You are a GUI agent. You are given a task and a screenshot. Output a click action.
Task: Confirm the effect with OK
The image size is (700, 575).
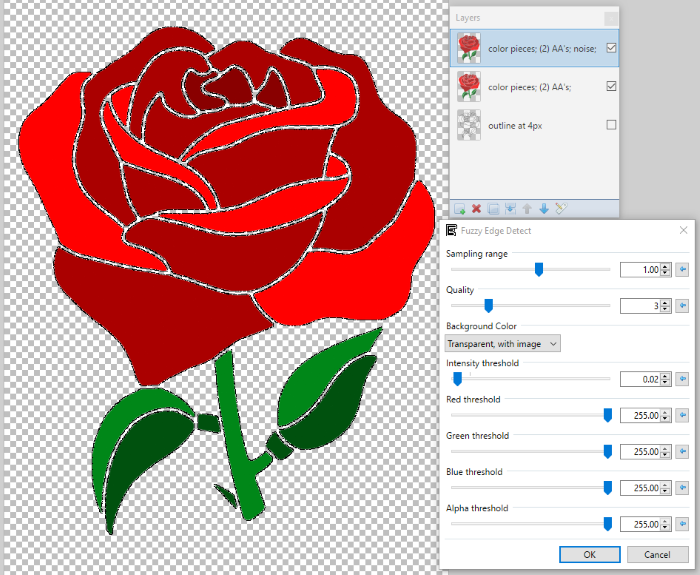click(x=590, y=554)
